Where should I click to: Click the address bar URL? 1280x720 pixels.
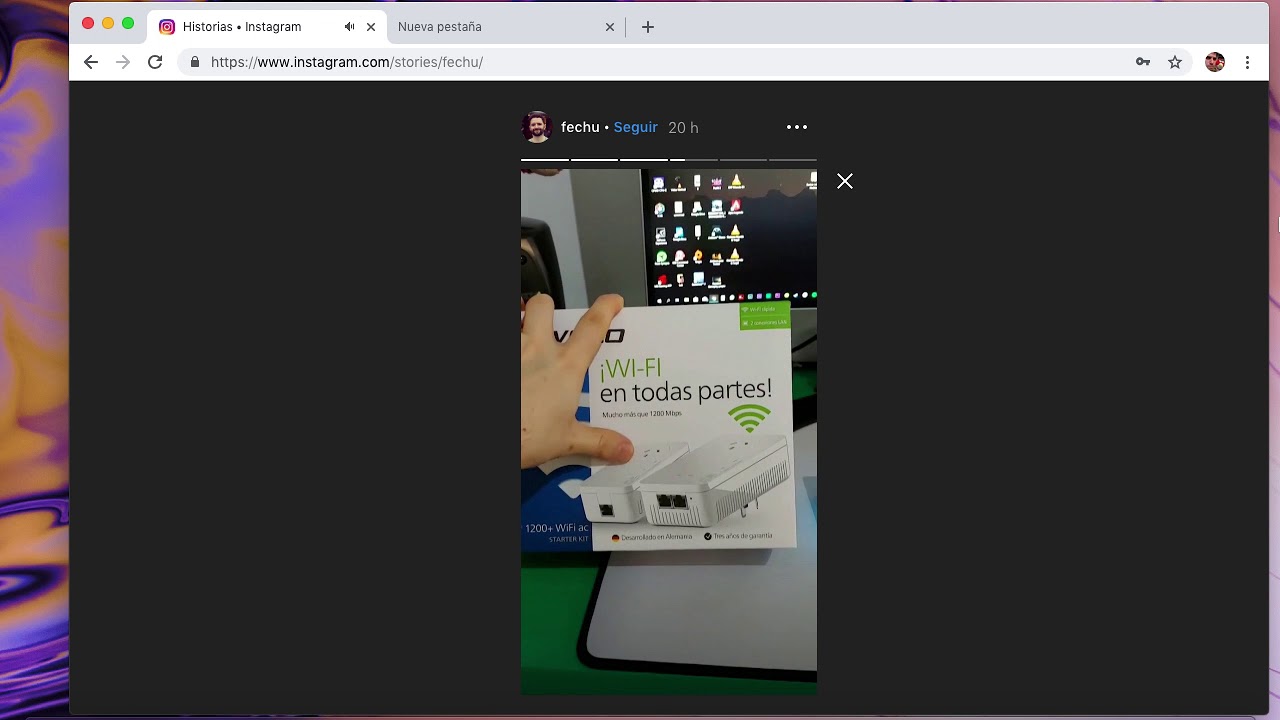tap(347, 62)
